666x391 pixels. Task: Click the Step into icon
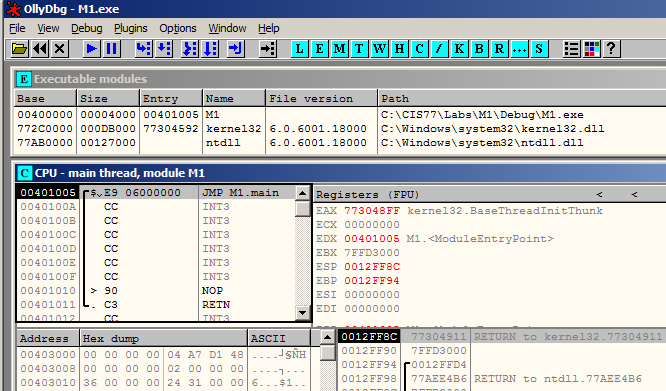143,49
